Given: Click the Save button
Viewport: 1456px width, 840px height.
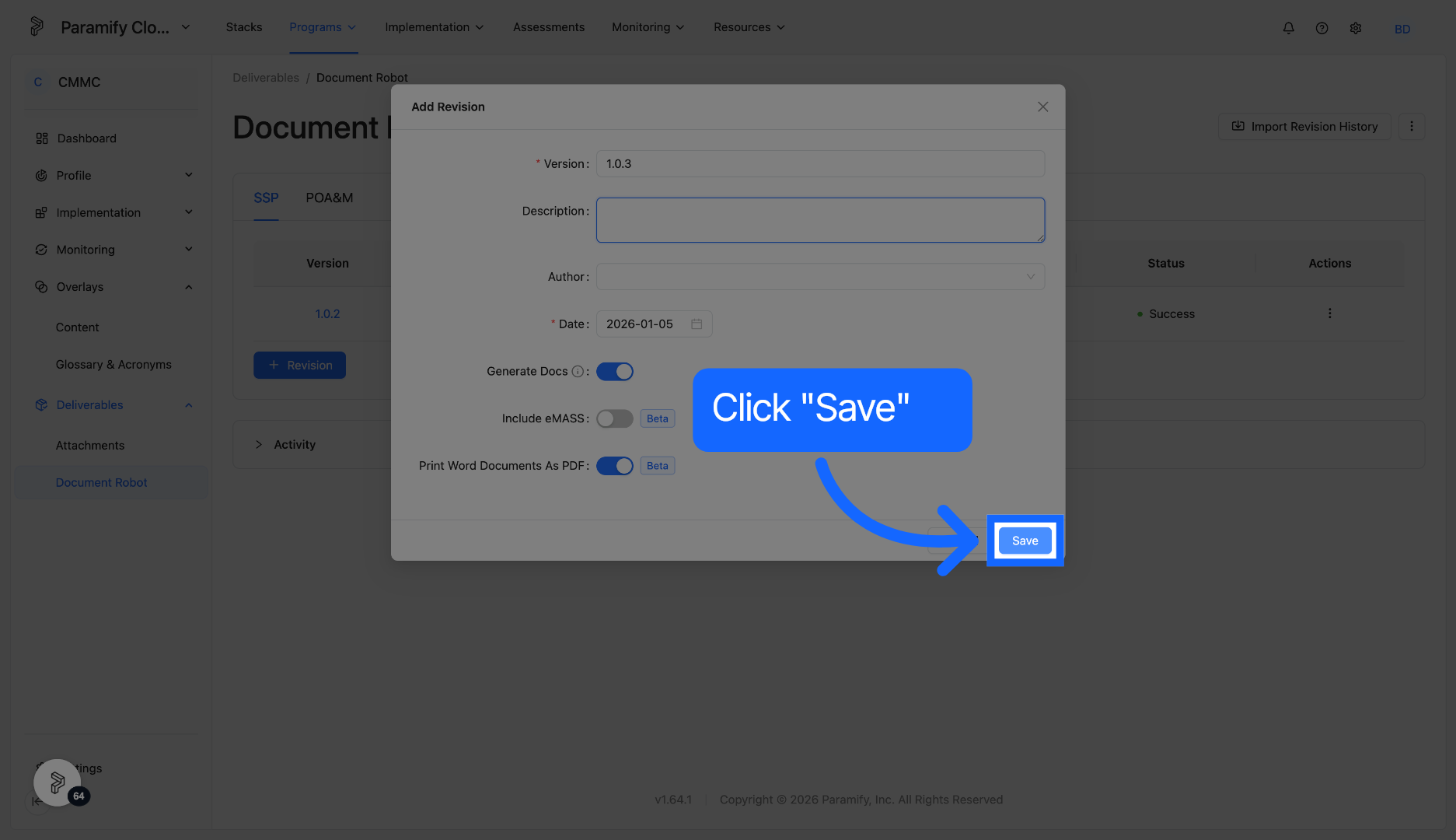Looking at the screenshot, I should pos(1025,541).
